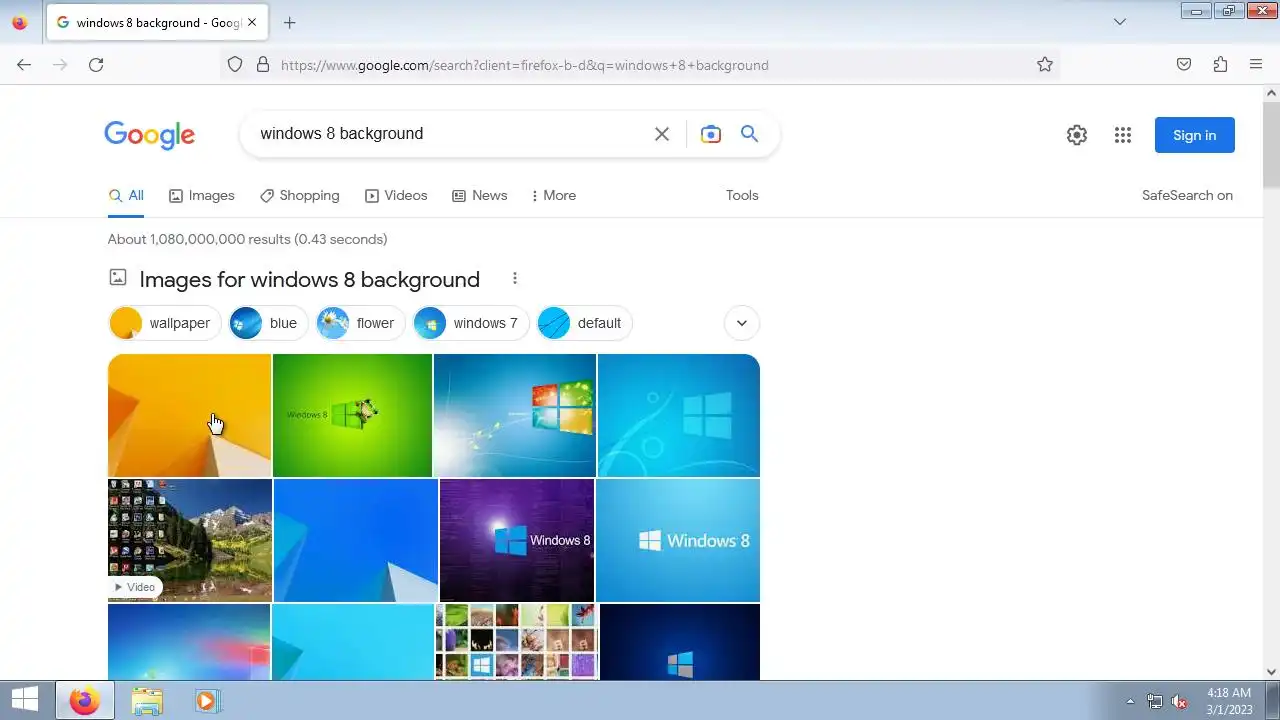1280x720 pixels.
Task: Clear the search box text
Action: coord(662,134)
